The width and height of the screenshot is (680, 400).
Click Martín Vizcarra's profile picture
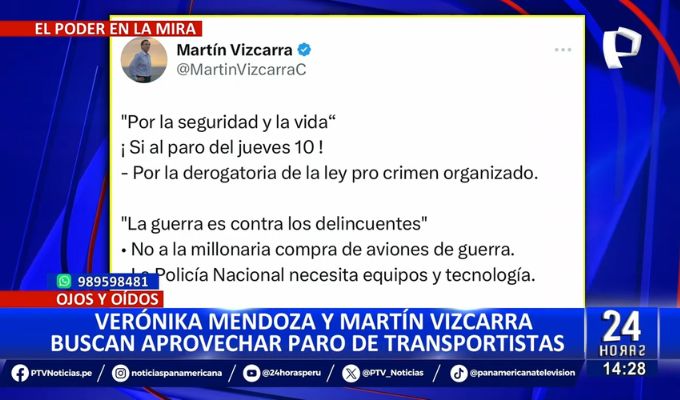pos(144,60)
